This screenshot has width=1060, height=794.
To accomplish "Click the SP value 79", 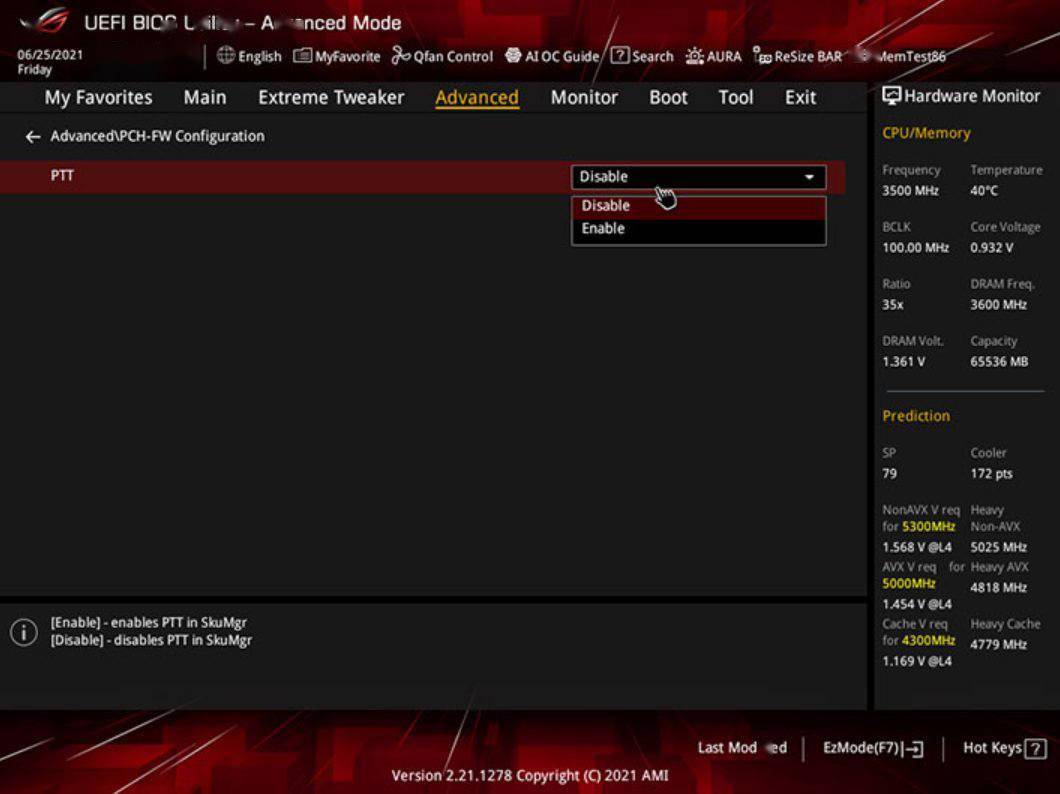I will pos(890,474).
